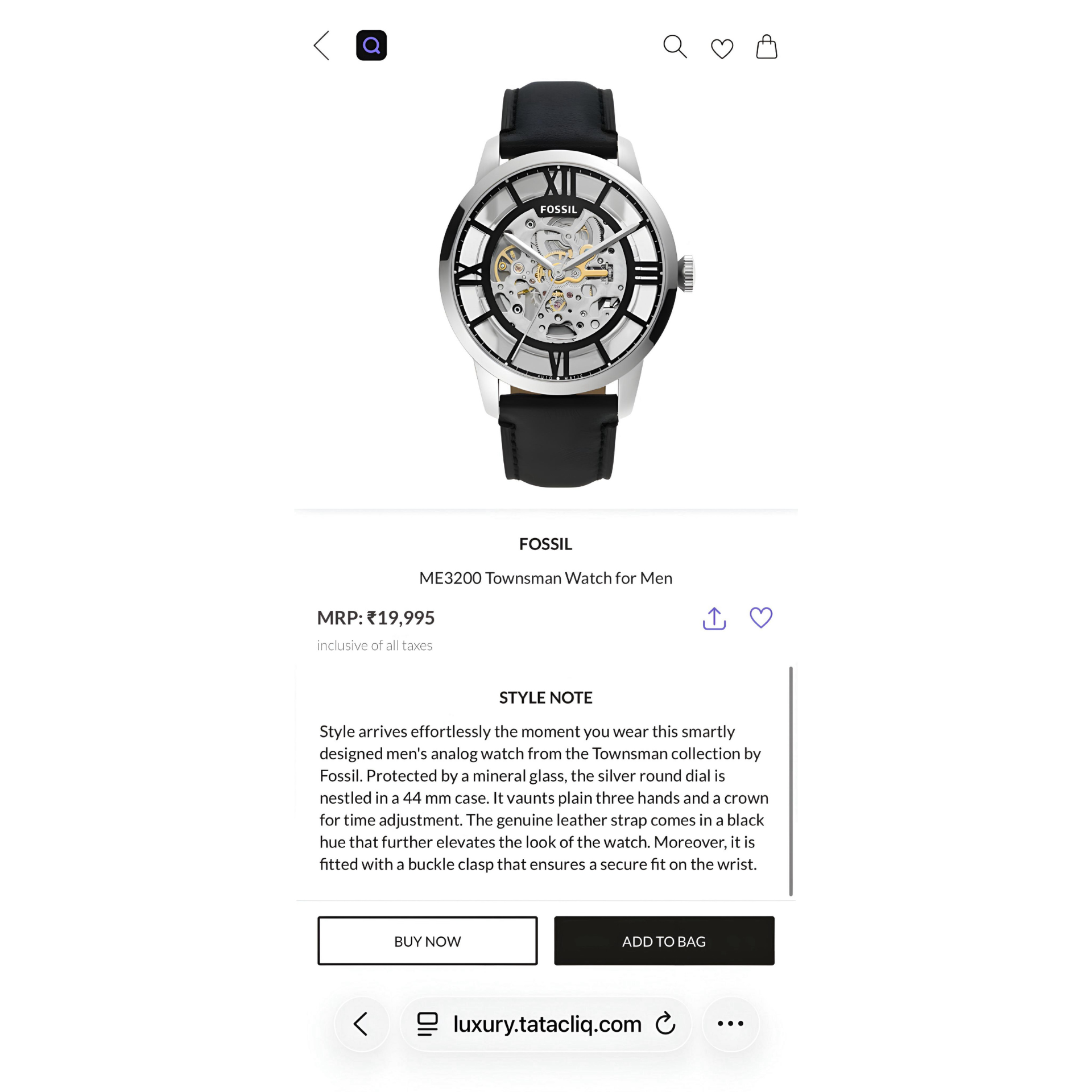Tap browser back arrow at bottom
This screenshot has height=1092, width=1092.
pos(362,1024)
